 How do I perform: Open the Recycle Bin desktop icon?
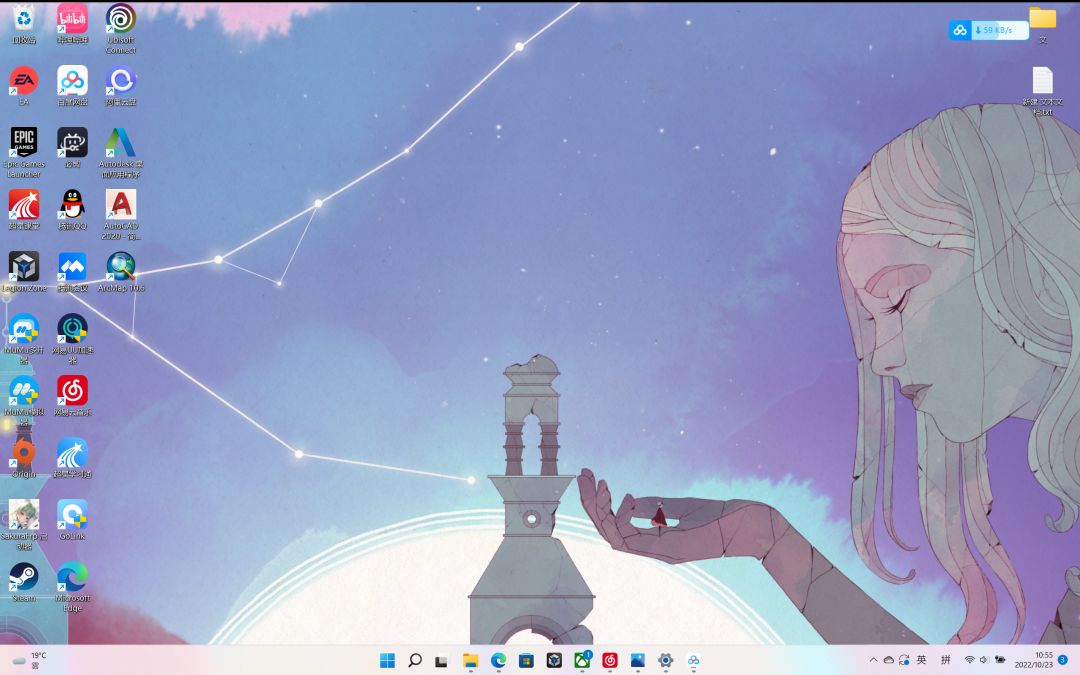[24, 23]
